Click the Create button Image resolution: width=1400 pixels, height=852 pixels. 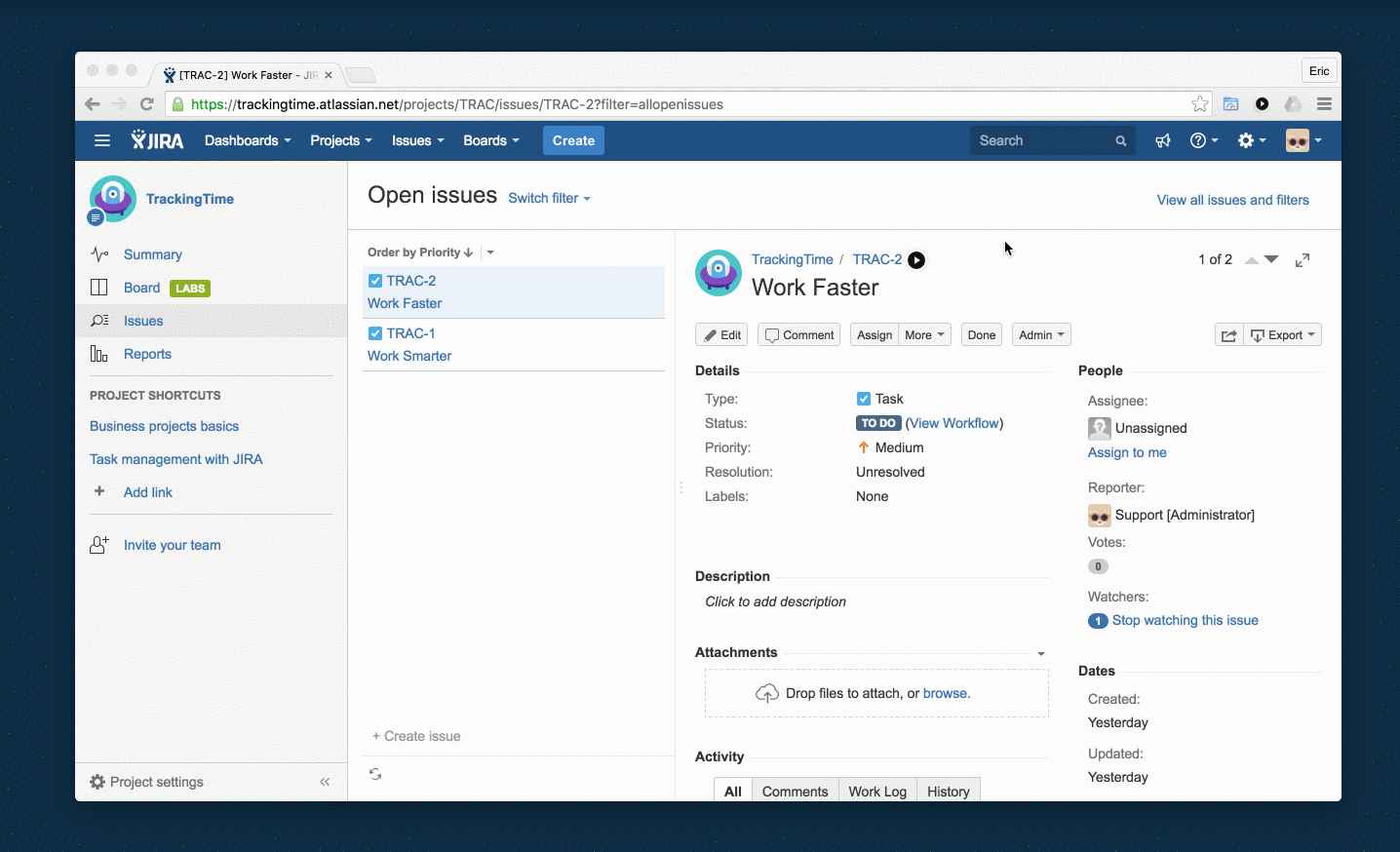click(573, 140)
